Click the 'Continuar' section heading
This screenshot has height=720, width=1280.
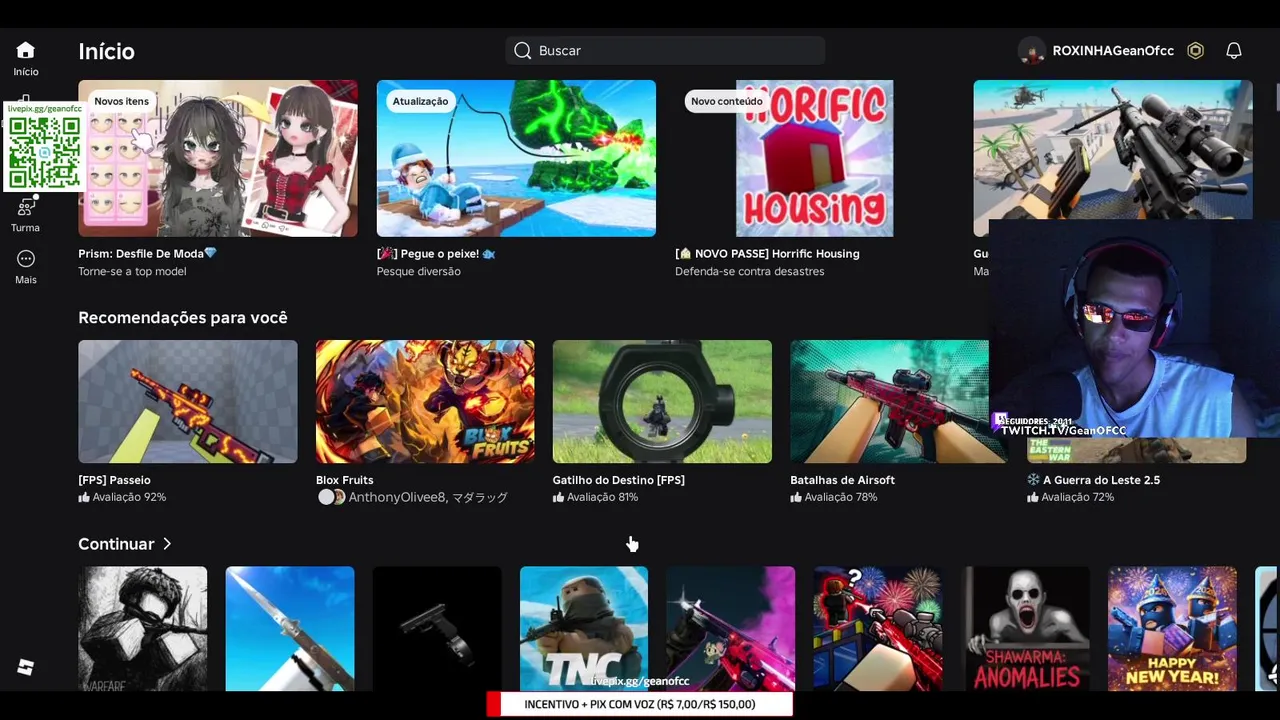(116, 544)
